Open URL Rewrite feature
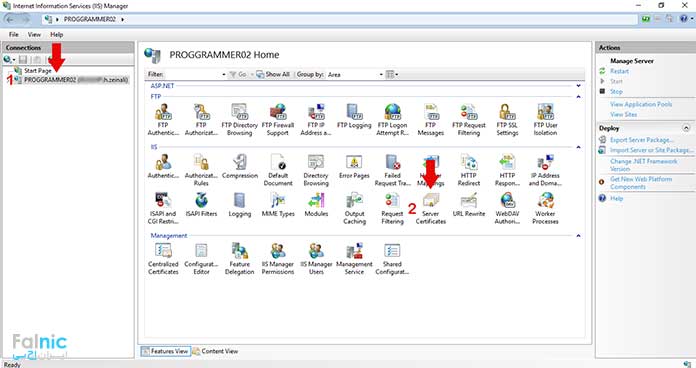The width and height of the screenshot is (696, 368). tap(469, 205)
